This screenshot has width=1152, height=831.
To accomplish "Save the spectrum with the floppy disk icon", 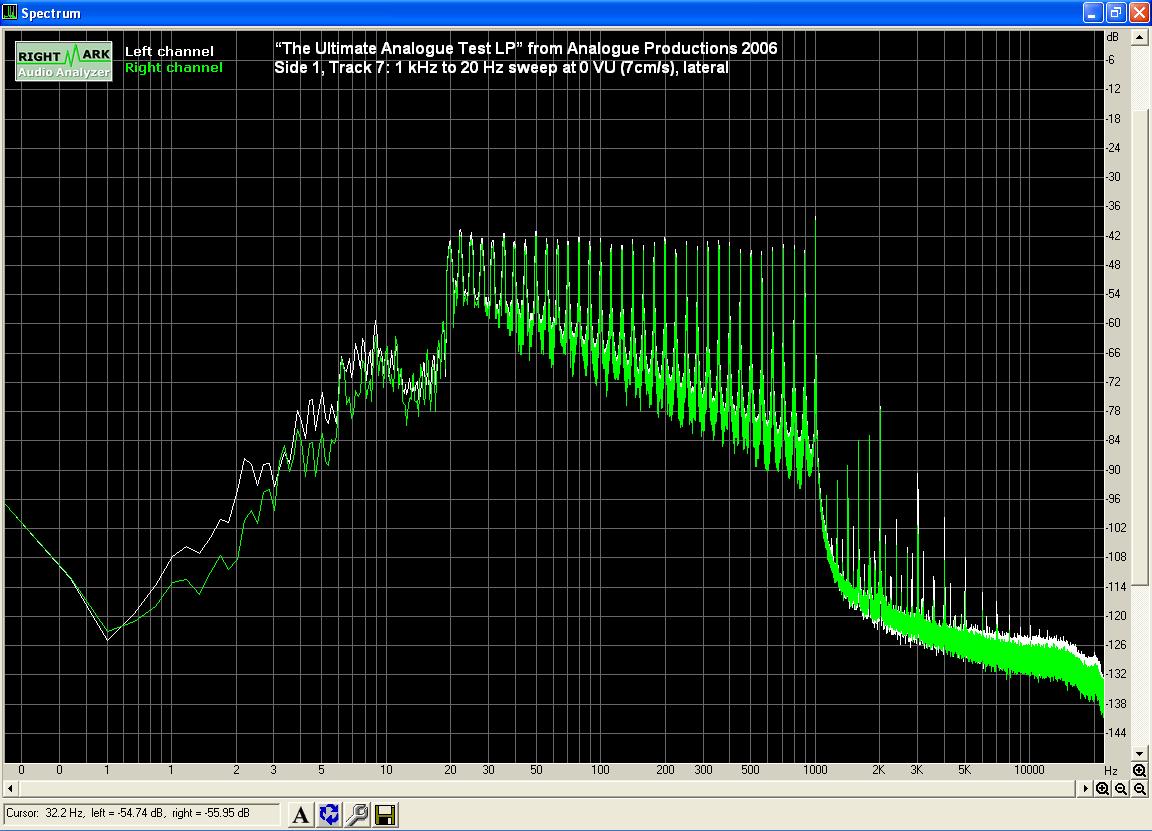I will tap(385, 814).
